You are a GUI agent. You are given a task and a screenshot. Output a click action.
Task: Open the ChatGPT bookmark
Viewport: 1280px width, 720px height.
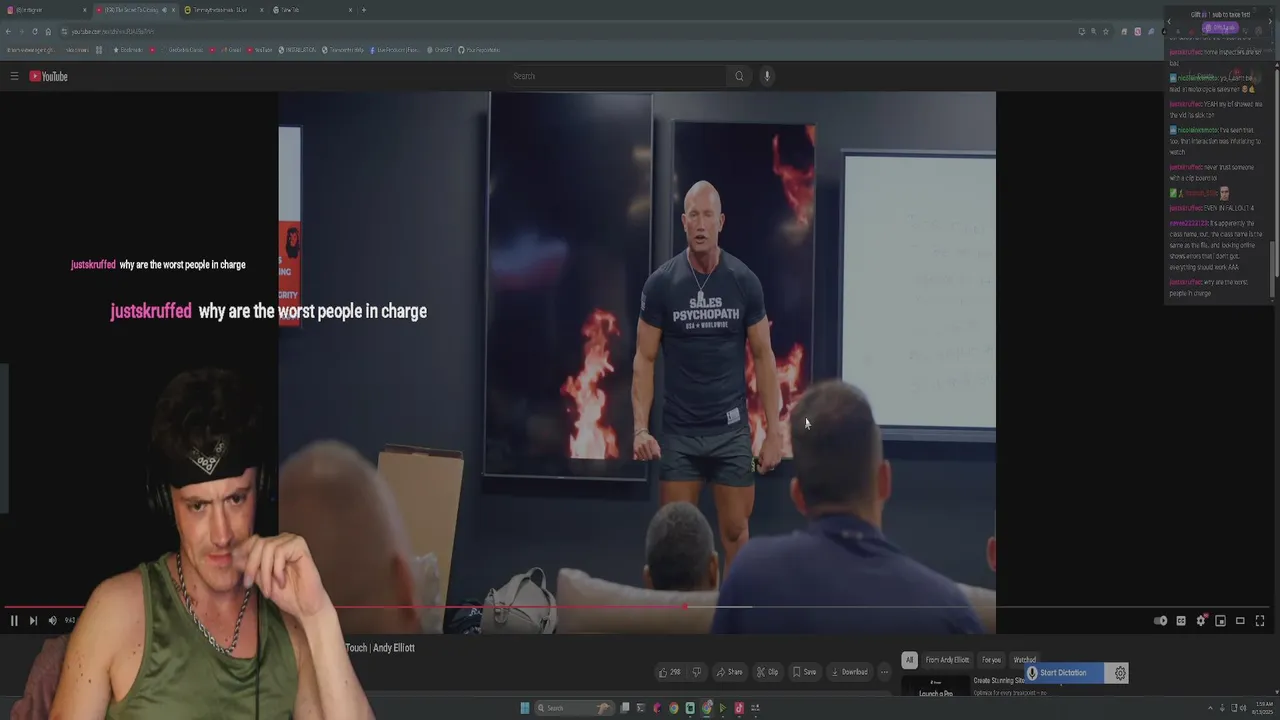(439, 50)
